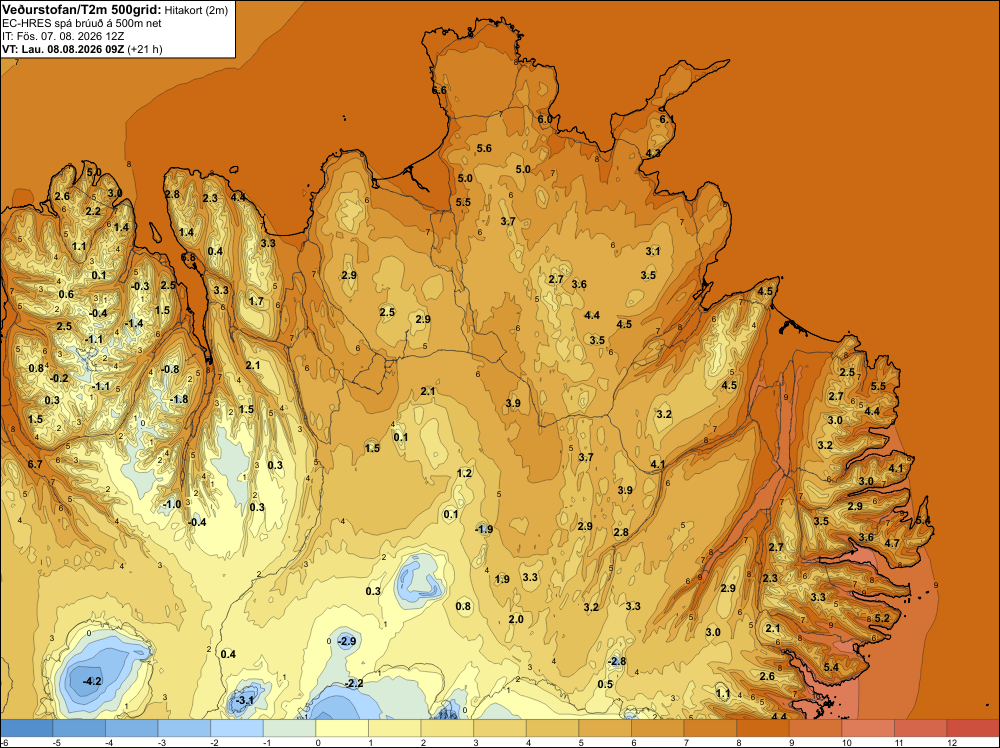Click the 1.7 temperature value

tap(256, 301)
